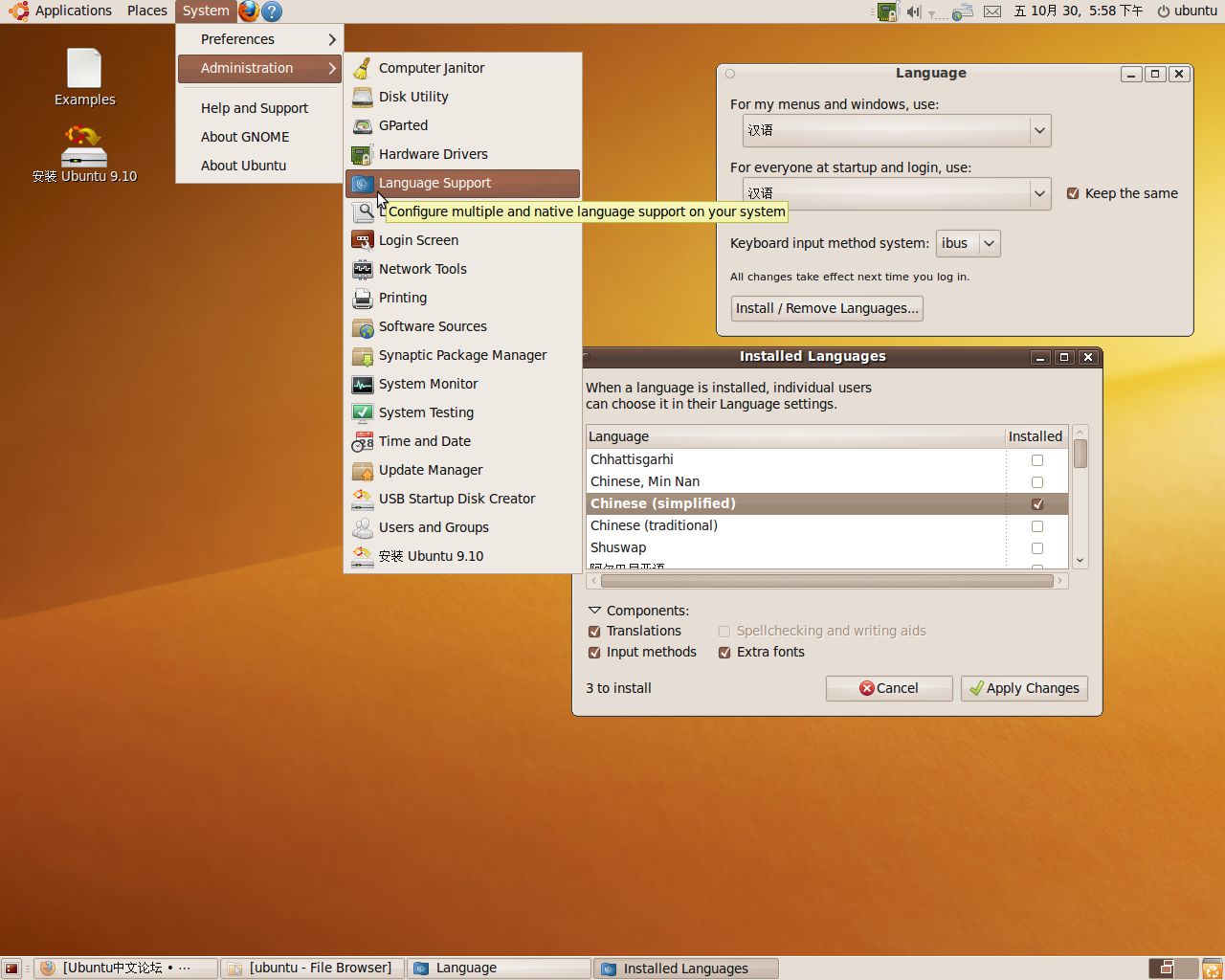1225x980 pixels.
Task: Open Computer Janitor broom icon
Action: tap(363, 68)
